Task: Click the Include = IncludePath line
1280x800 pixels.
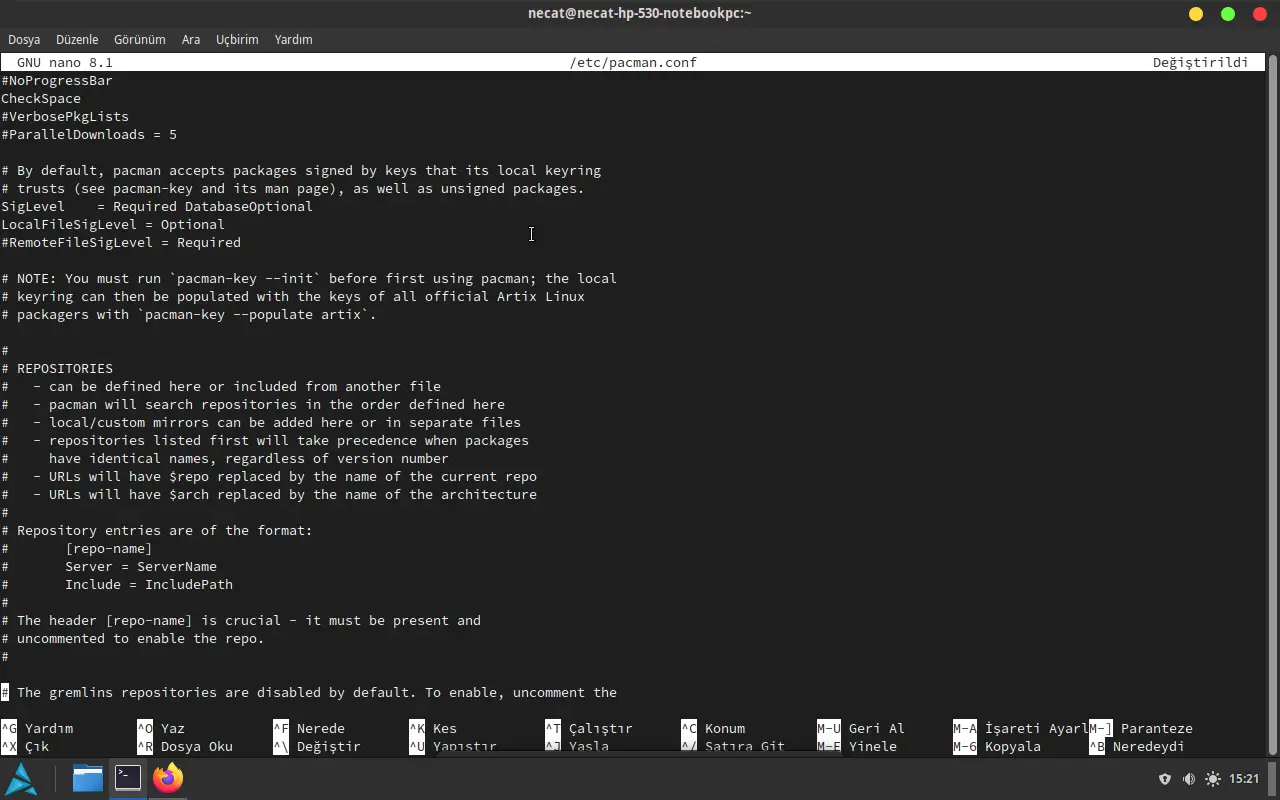Action: [x=149, y=585]
